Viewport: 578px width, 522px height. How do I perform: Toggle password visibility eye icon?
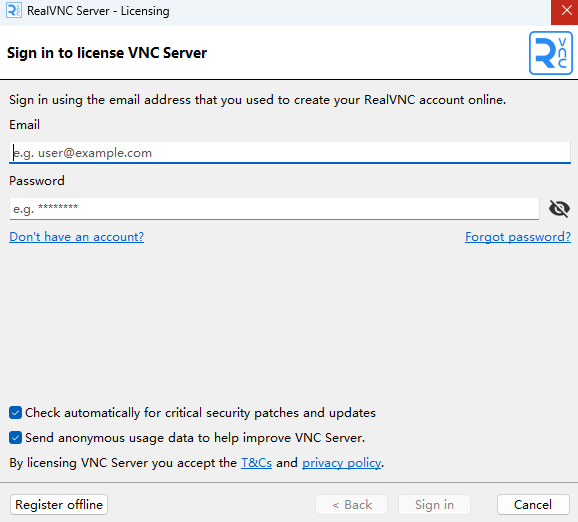pos(559,209)
